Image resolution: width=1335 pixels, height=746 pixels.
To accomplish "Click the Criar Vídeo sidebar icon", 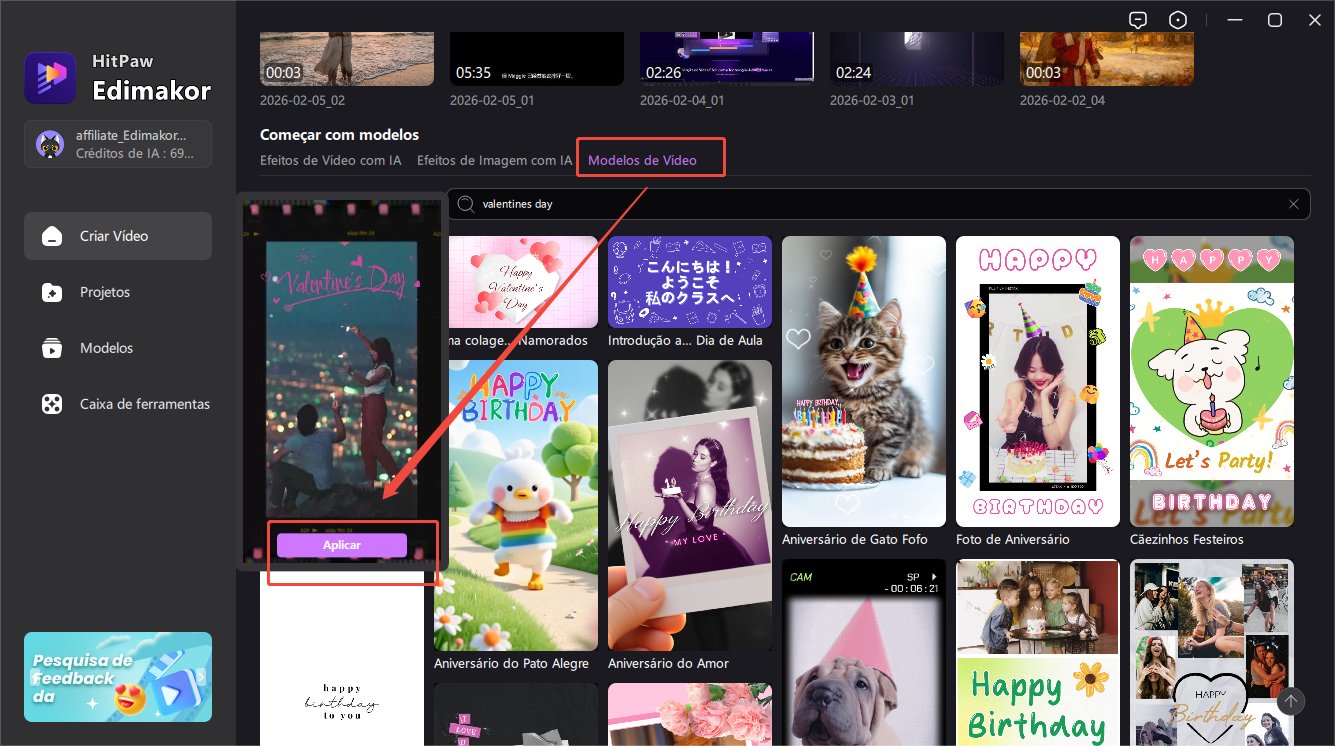I will point(51,237).
